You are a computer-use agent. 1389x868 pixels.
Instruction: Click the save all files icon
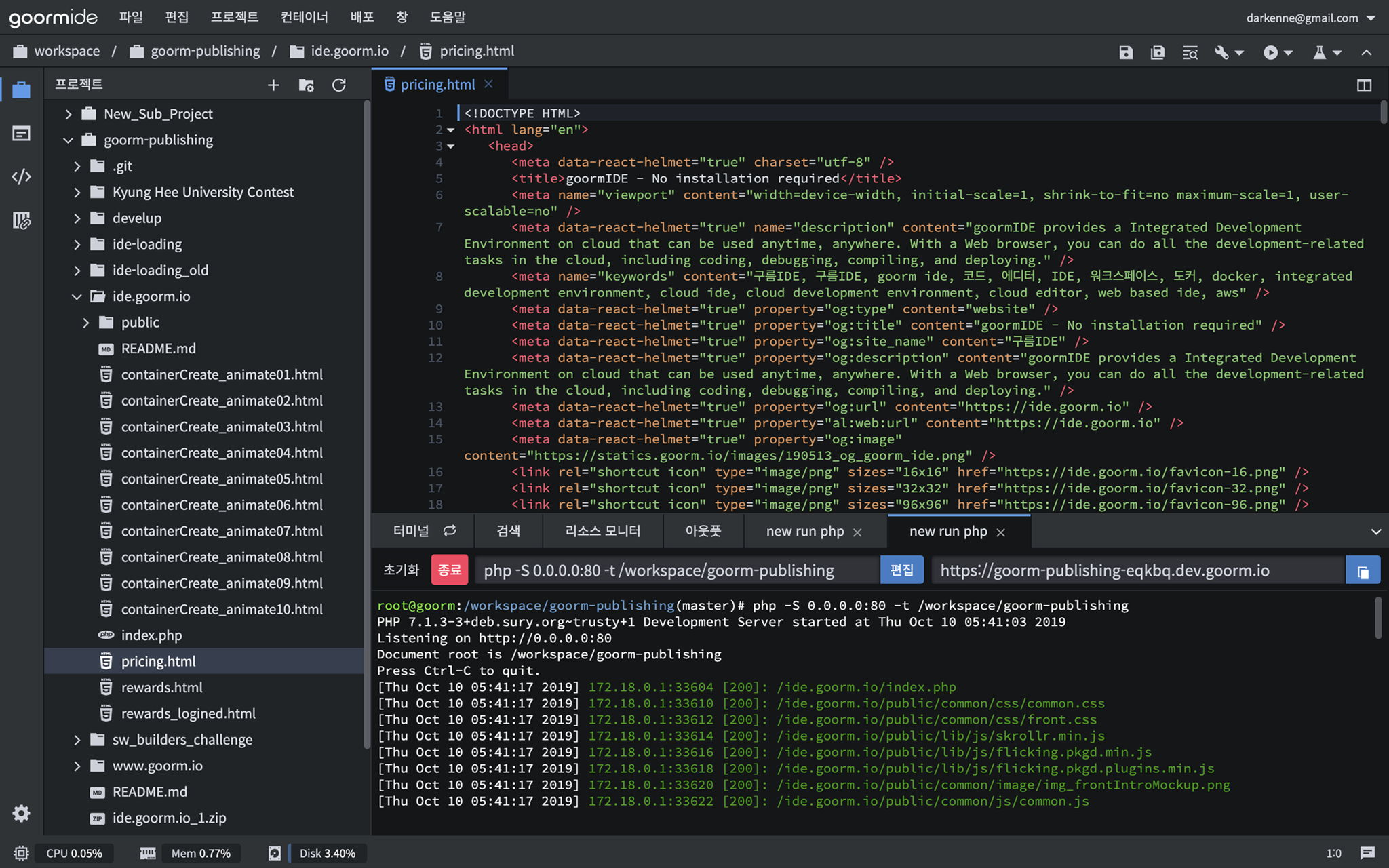[1158, 52]
